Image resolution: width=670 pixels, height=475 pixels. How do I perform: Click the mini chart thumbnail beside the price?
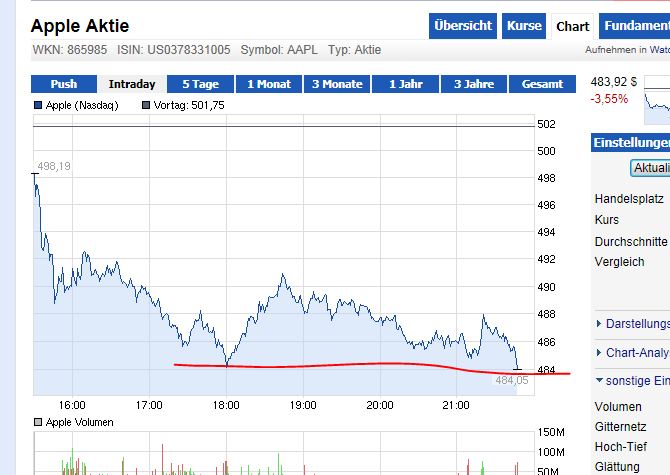pyautogui.click(x=658, y=98)
